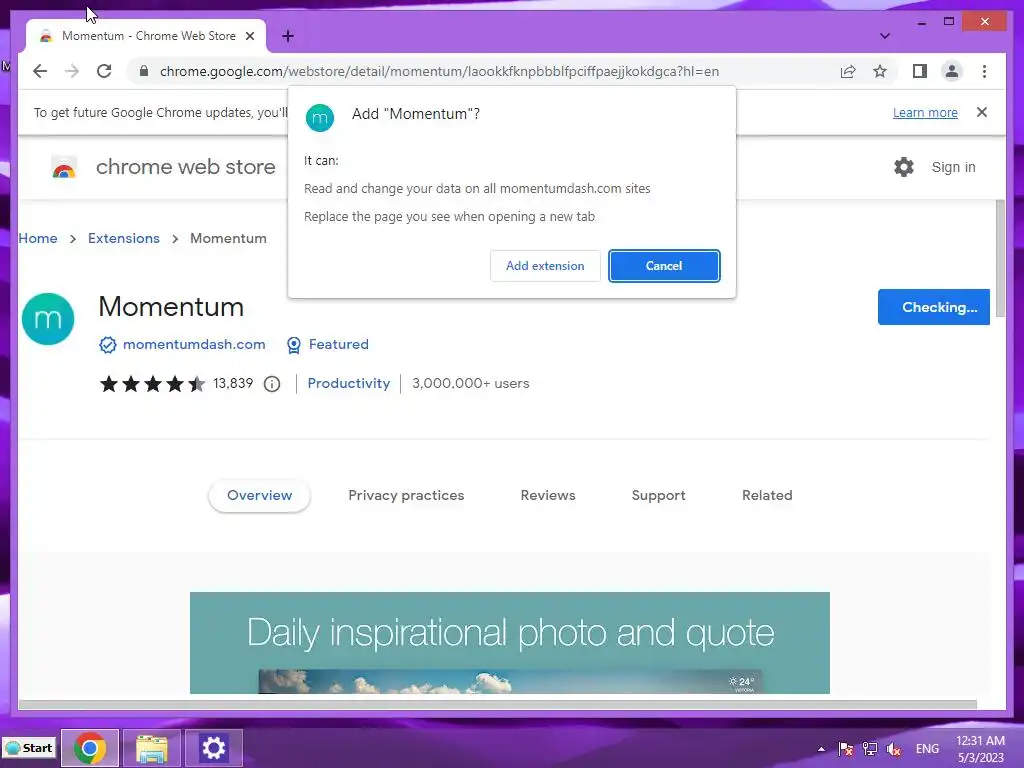This screenshot has width=1024, height=768.
Task: Open Chrome's three-dot menu
Action: click(x=984, y=71)
